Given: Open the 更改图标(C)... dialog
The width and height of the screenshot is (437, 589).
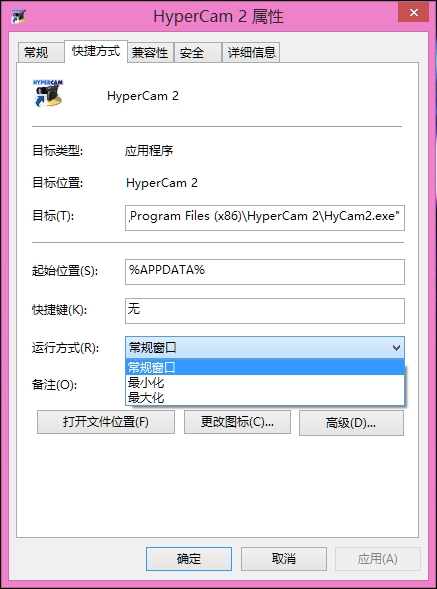Looking at the screenshot, I should tap(237, 422).
